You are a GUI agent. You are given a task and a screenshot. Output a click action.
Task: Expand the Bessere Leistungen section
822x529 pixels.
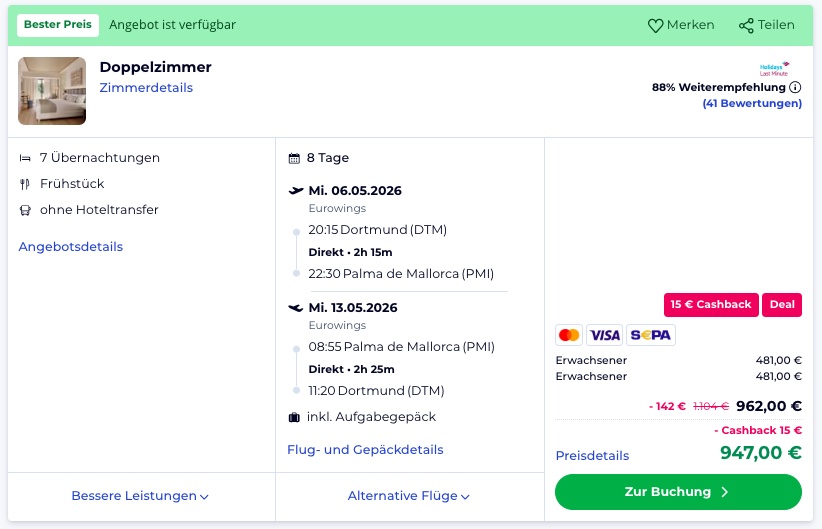click(x=140, y=496)
